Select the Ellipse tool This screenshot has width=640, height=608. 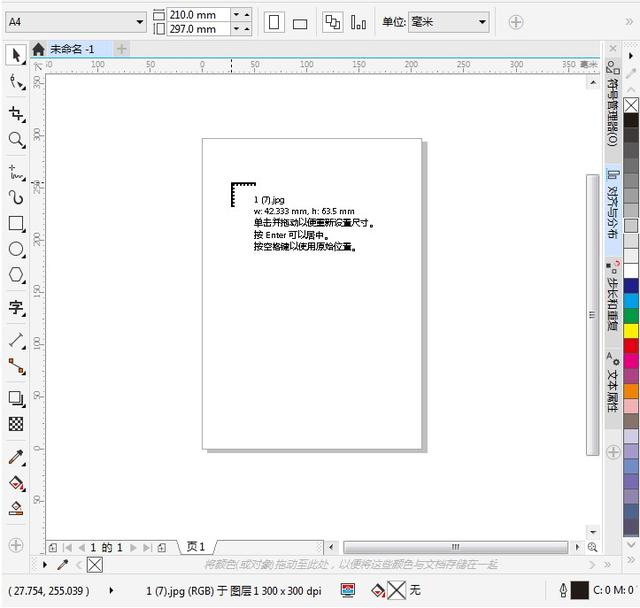click(x=16, y=249)
